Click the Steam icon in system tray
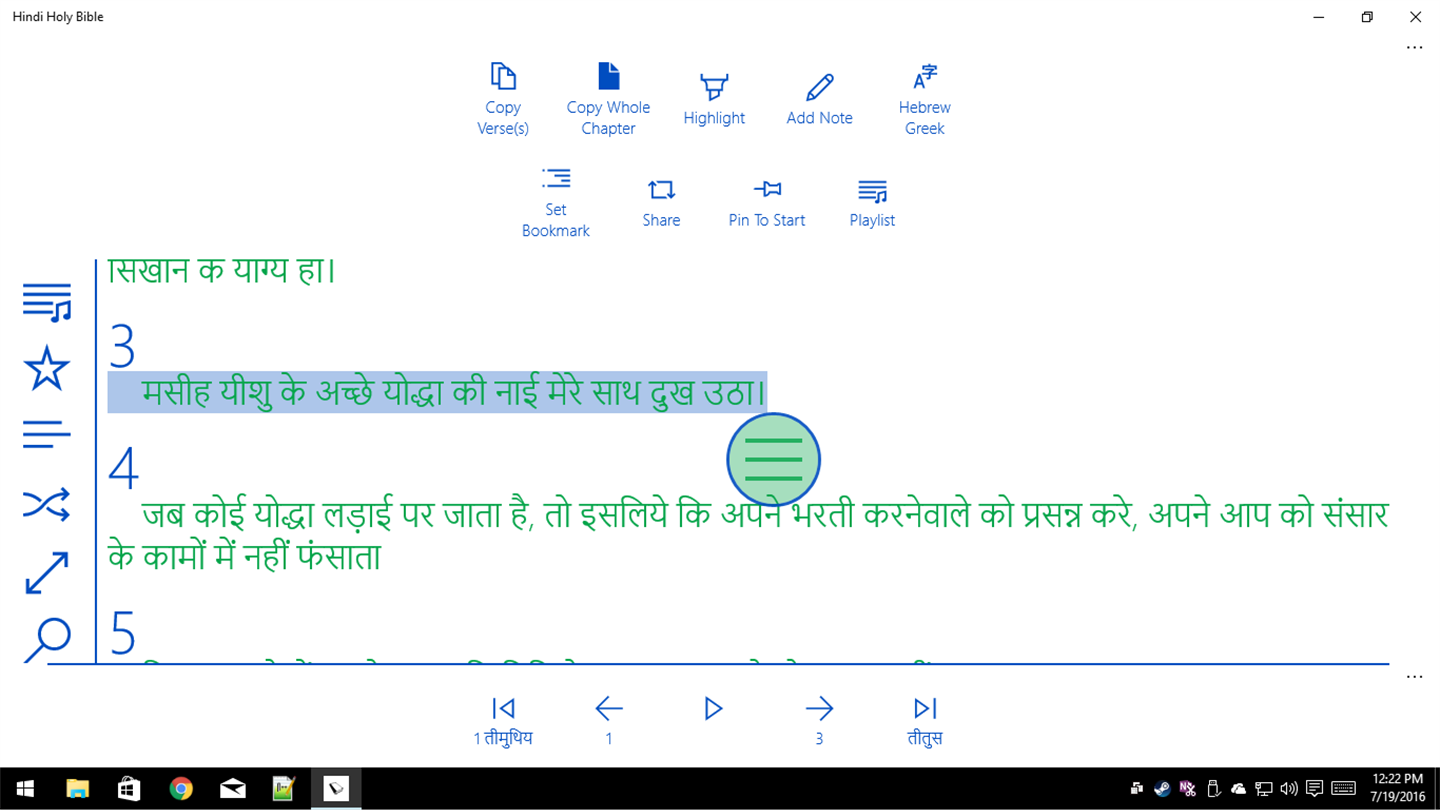The width and height of the screenshot is (1440, 810). [1162, 789]
